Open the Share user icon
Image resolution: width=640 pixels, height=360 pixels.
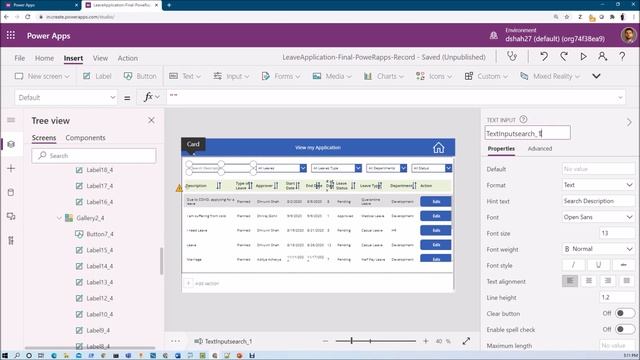602,56
